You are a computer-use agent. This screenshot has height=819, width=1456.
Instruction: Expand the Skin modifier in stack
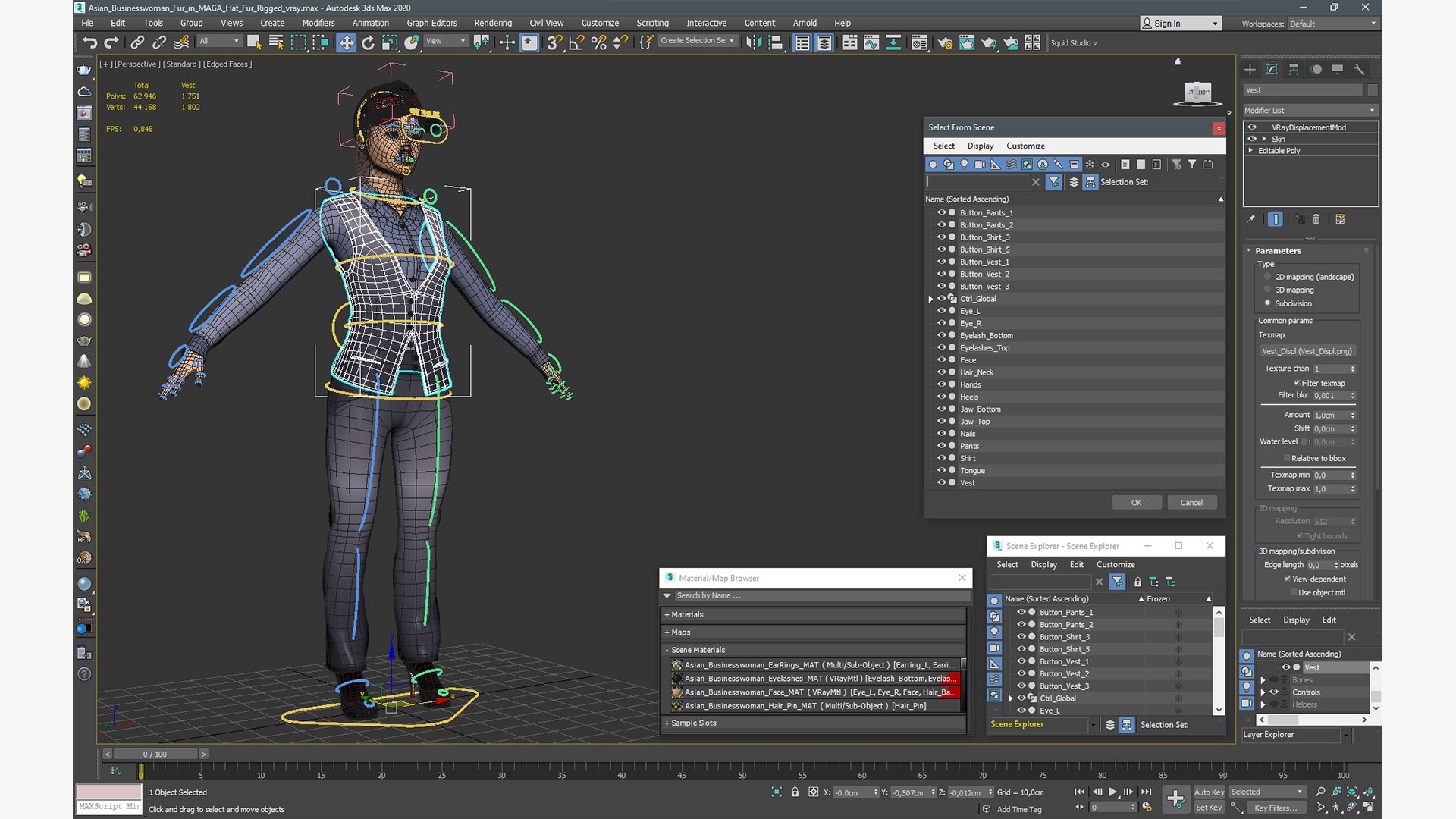1263,139
